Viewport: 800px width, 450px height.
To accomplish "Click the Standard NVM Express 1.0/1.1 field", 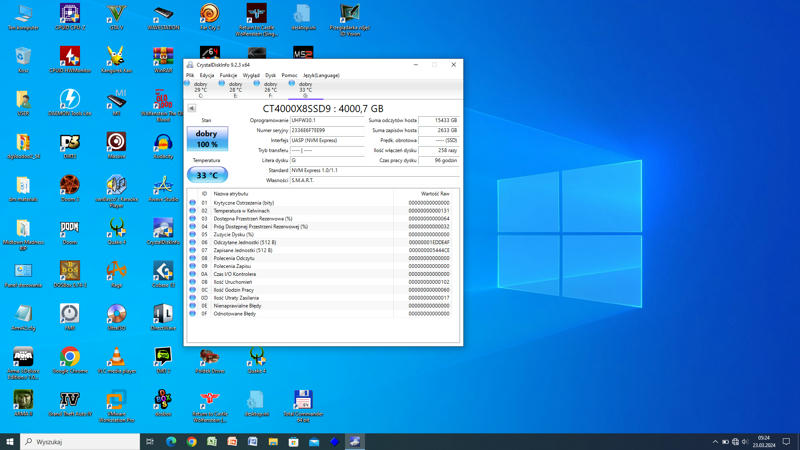I will coord(374,170).
